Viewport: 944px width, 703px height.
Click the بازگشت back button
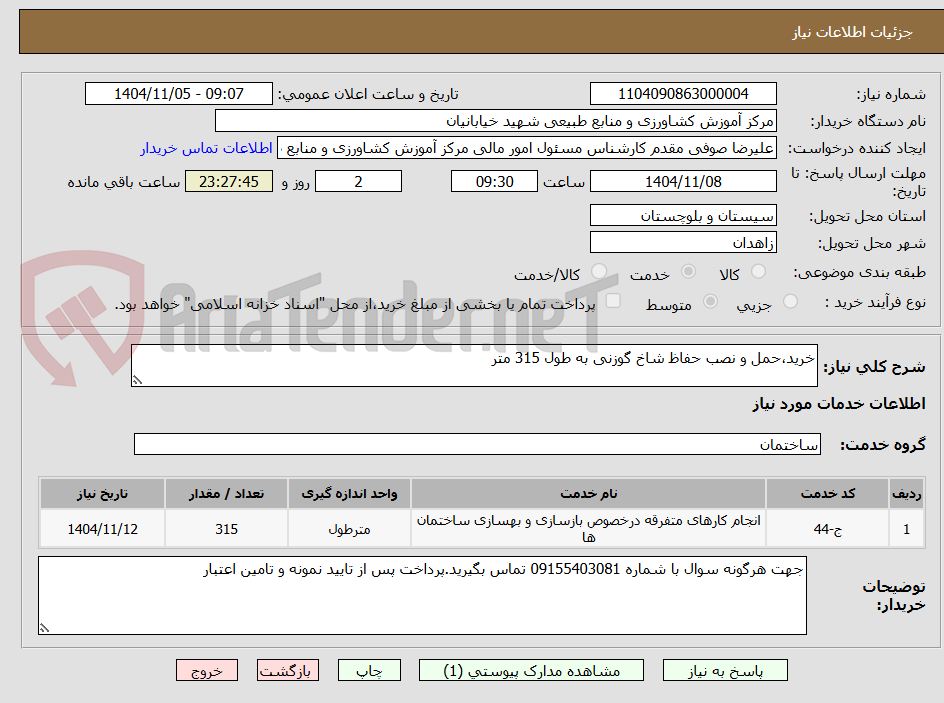coord(288,670)
